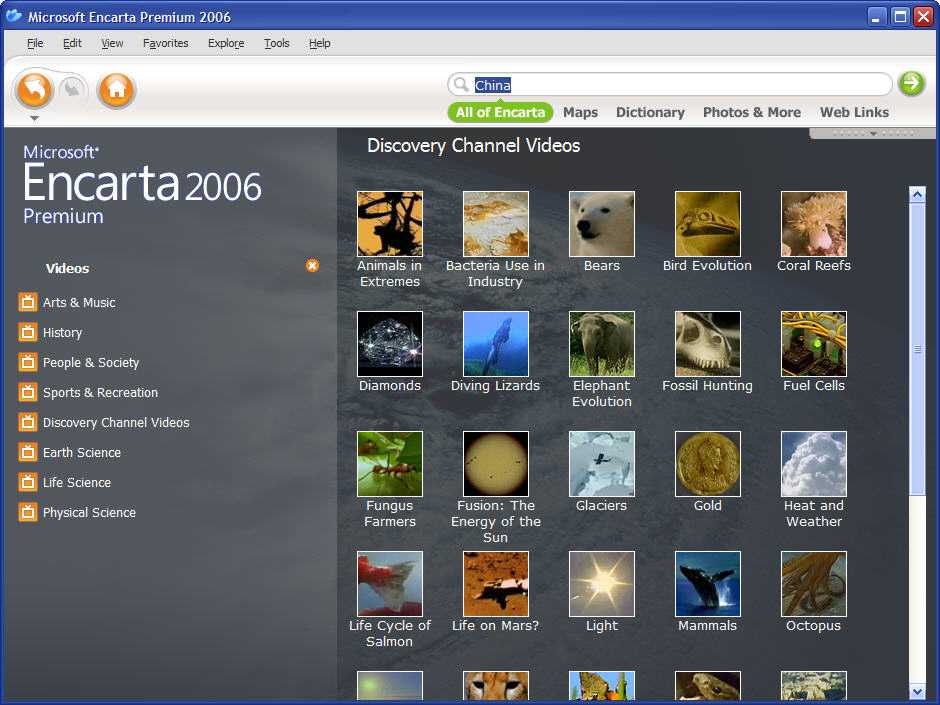Viewport: 940px width, 705px height.
Task: Open the Animals in Extremes video thumbnail
Action: tap(390, 224)
